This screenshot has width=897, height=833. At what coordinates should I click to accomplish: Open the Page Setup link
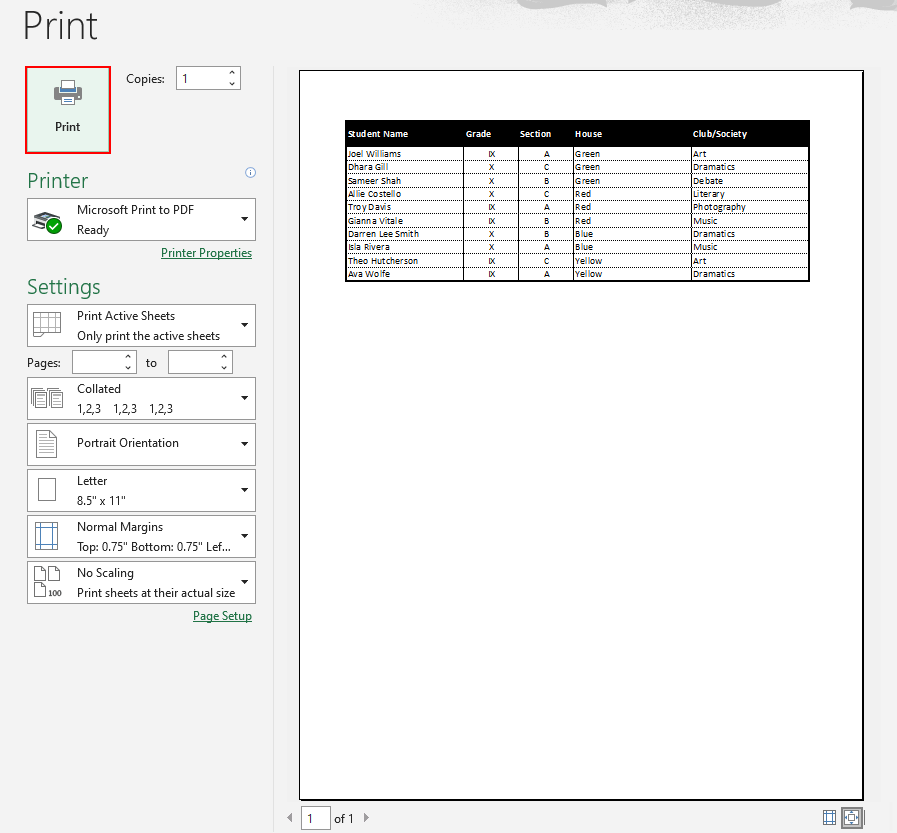coord(222,616)
